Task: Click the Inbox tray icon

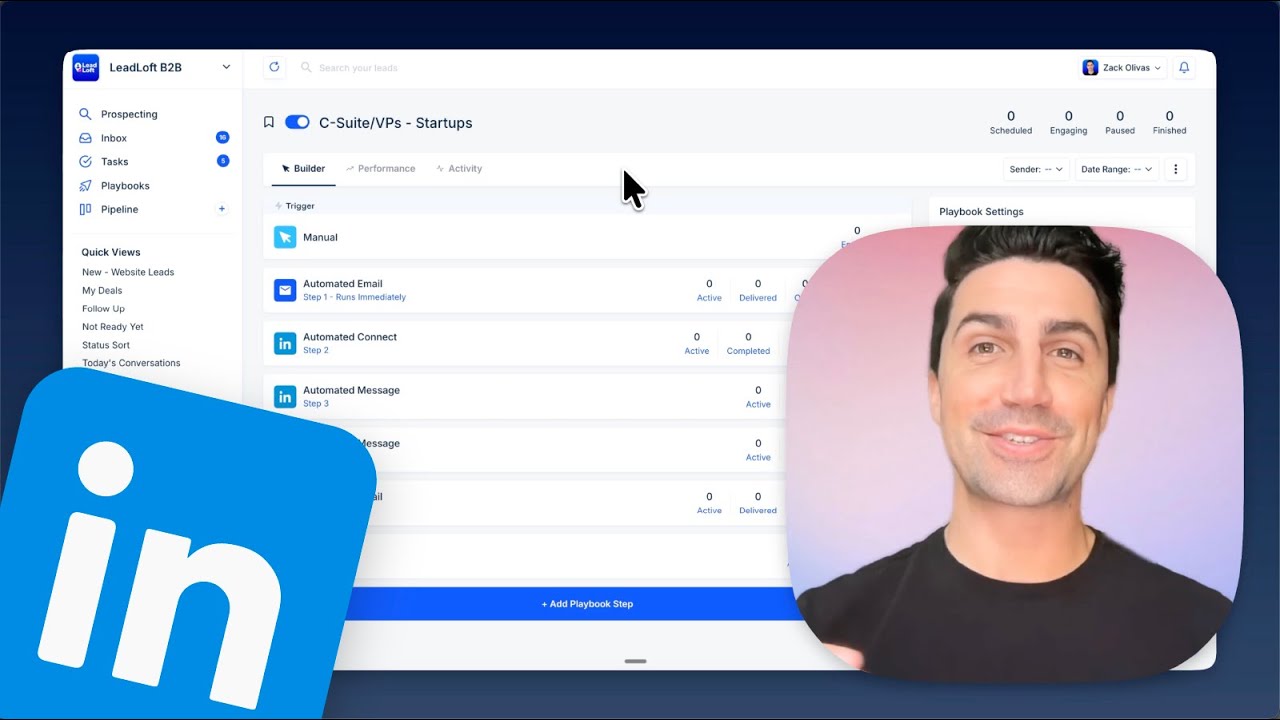Action: [x=85, y=138]
